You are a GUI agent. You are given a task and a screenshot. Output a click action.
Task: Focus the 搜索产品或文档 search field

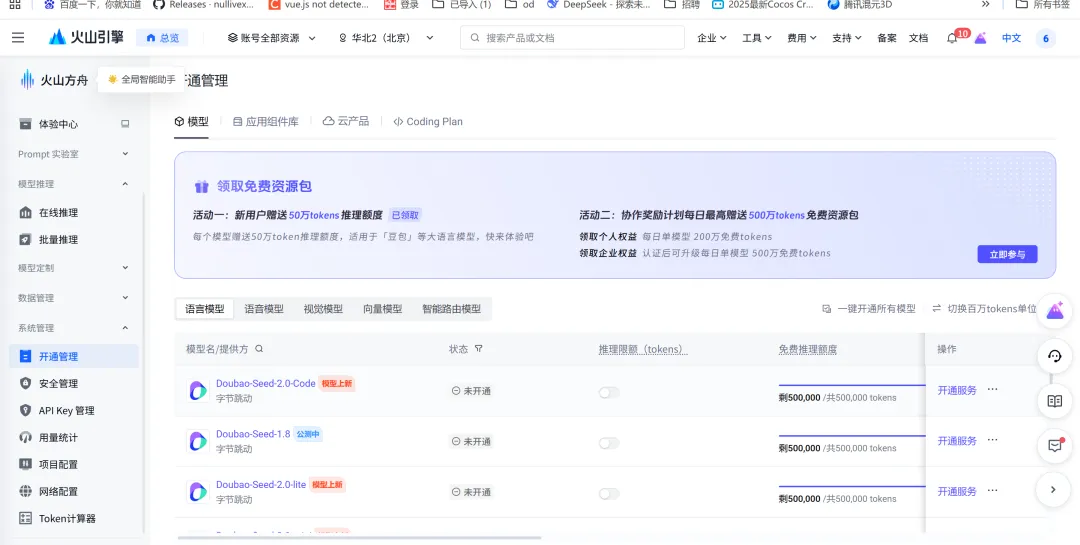click(x=572, y=38)
